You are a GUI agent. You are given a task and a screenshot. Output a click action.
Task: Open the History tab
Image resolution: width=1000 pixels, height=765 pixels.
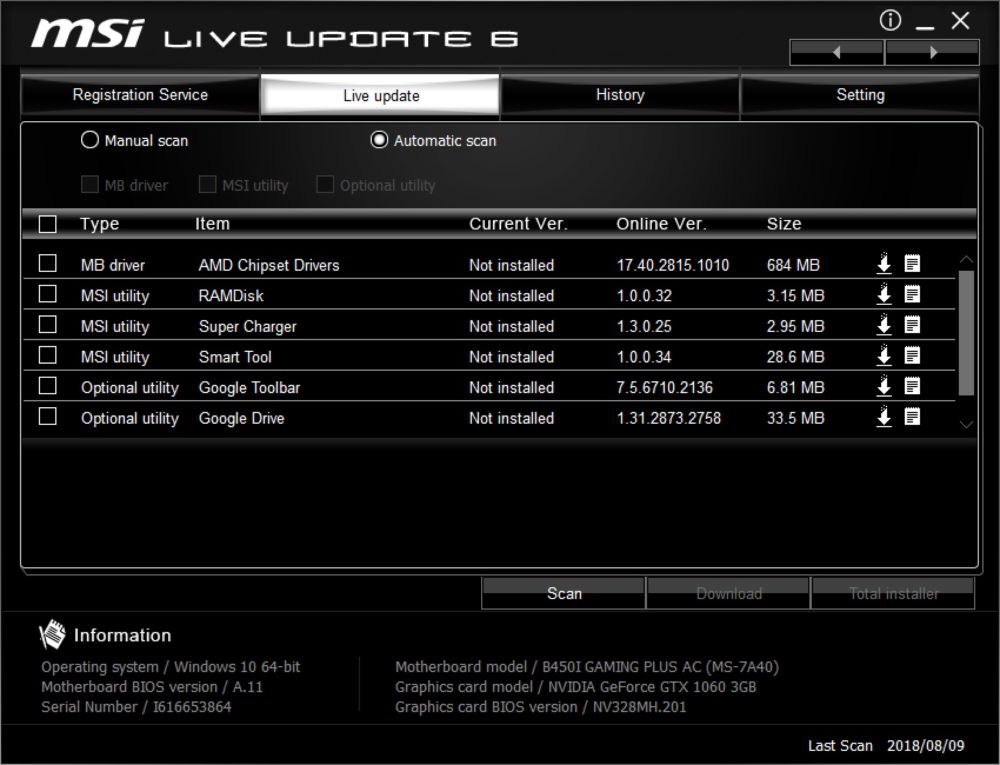(620, 95)
